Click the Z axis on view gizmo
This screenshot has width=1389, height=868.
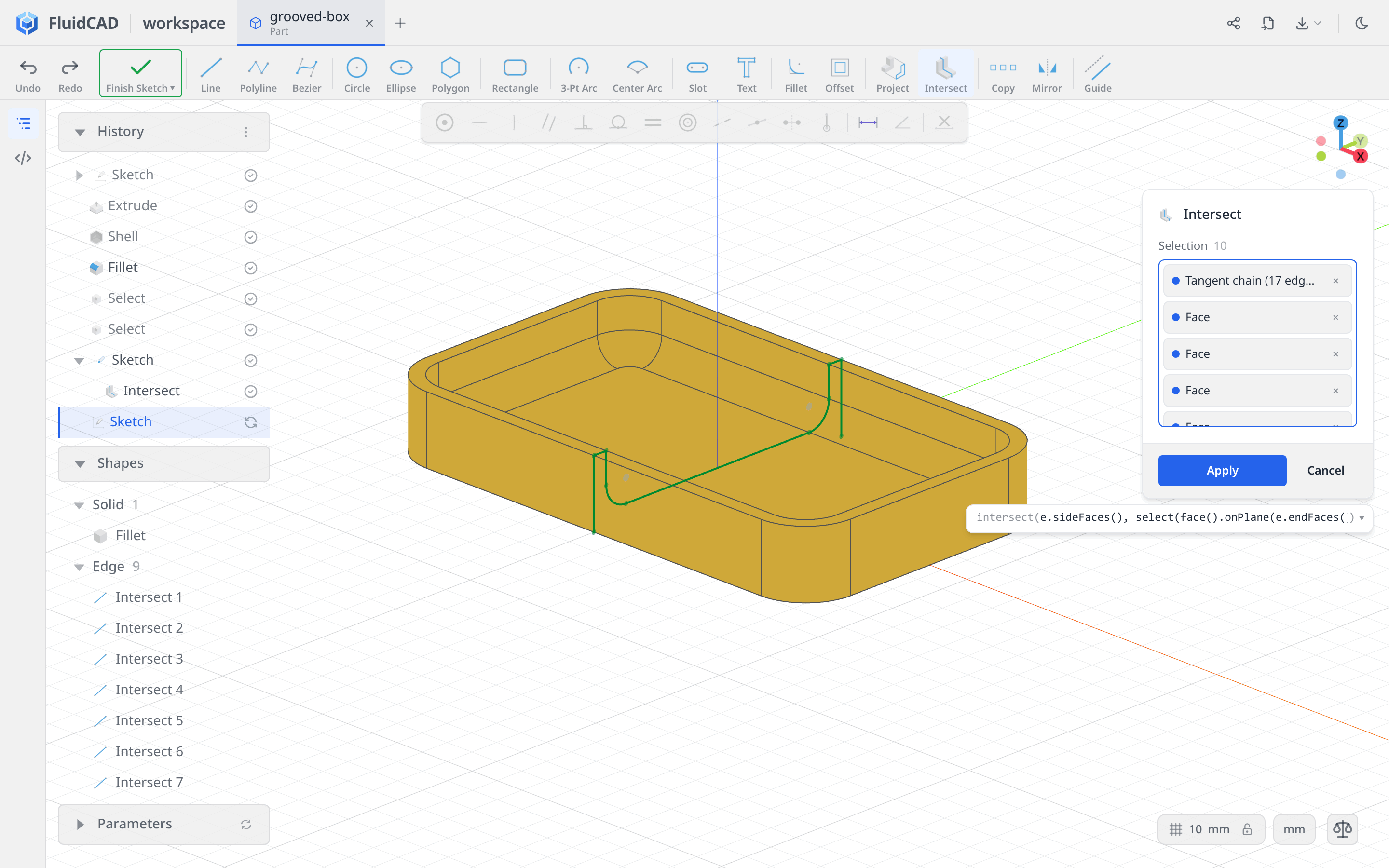1341,122
